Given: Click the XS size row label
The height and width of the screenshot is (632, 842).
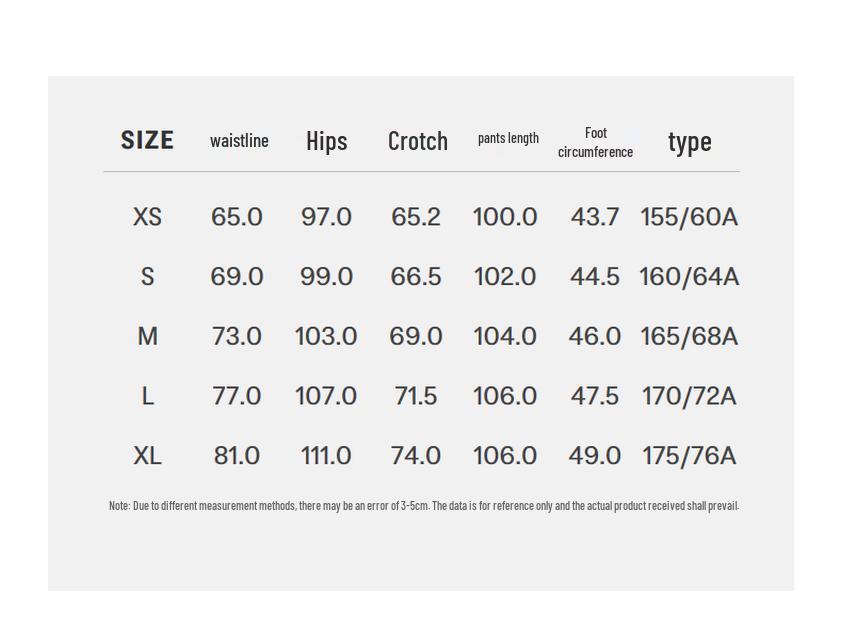Looking at the screenshot, I should [147, 217].
